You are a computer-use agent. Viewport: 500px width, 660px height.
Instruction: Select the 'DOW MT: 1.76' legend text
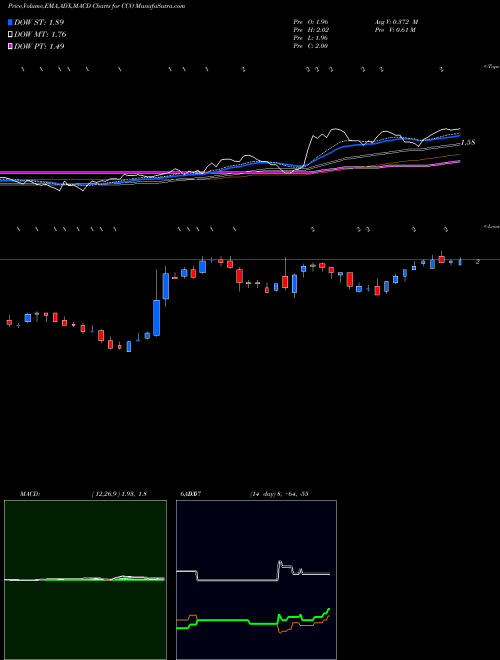40,35
